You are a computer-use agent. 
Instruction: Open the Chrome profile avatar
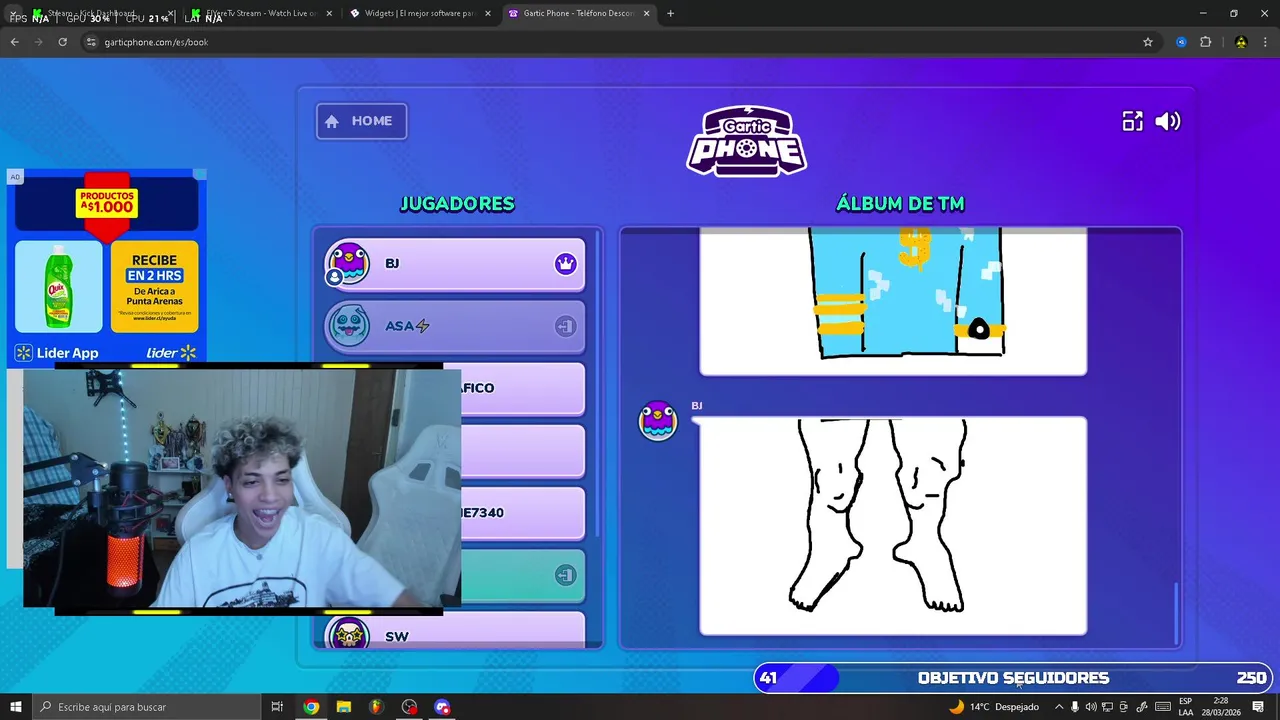click(1241, 42)
